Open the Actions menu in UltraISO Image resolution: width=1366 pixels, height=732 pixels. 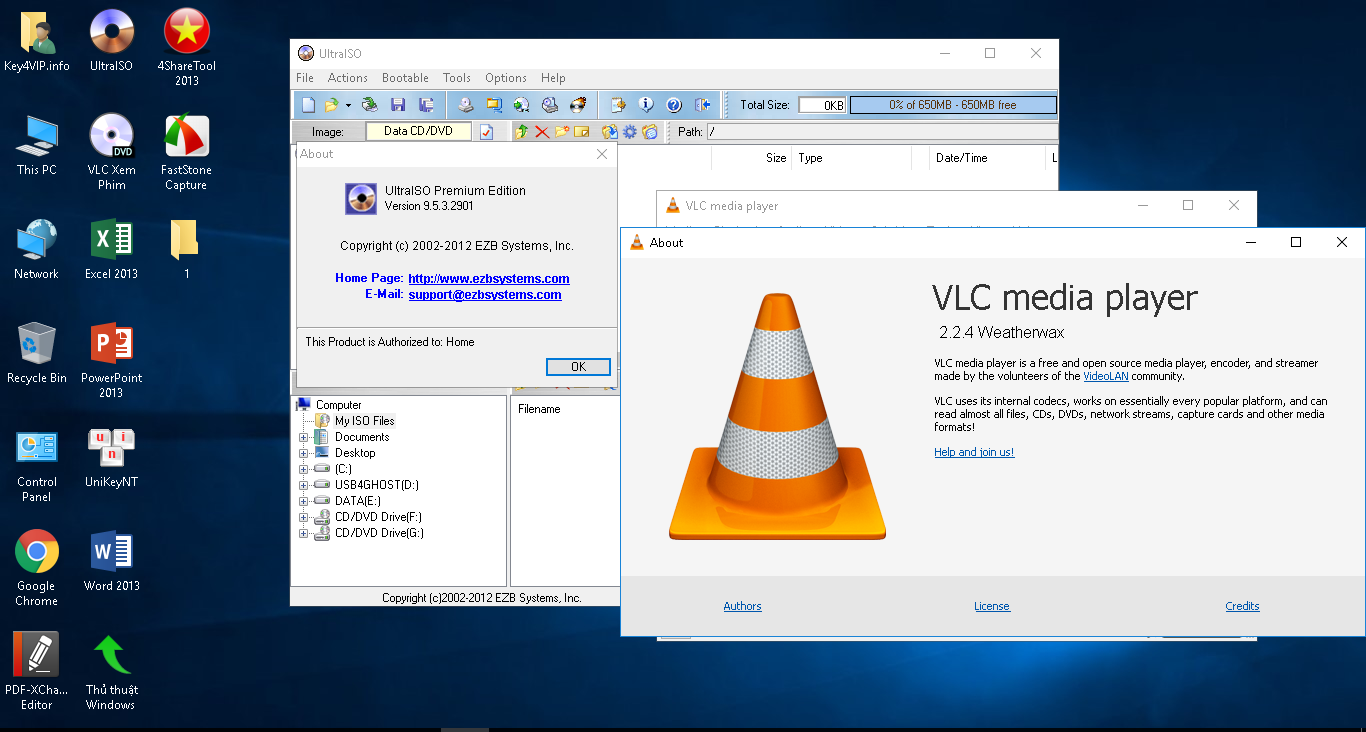(x=348, y=78)
